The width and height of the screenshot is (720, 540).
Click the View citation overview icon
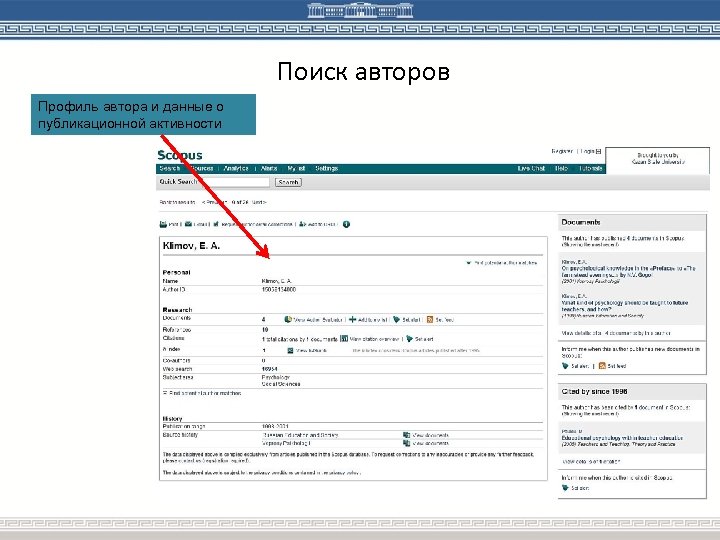pyautogui.click(x=344, y=339)
